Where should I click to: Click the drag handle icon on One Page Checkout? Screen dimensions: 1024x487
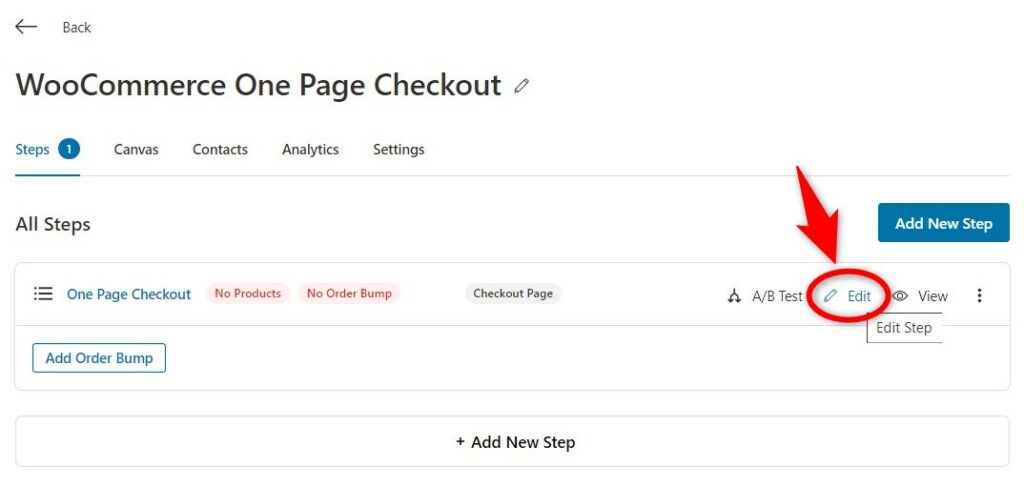tap(43, 294)
